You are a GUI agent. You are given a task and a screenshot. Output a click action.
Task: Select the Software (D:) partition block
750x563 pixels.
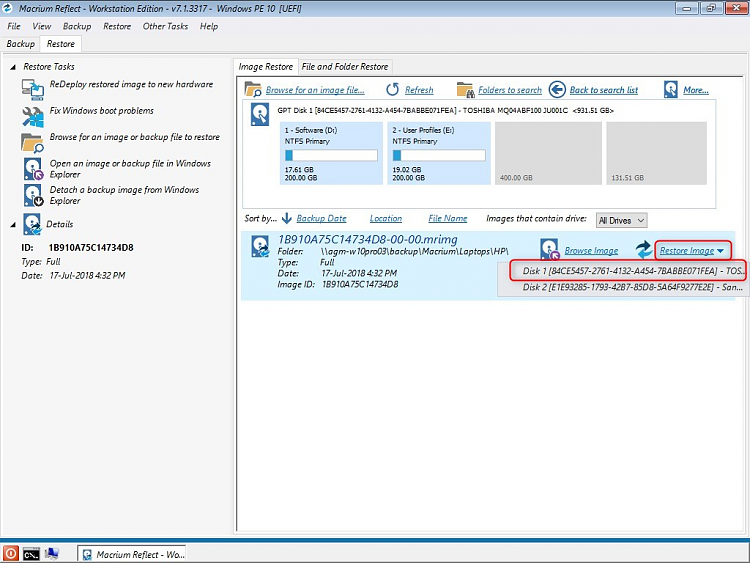click(x=331, y=153)
